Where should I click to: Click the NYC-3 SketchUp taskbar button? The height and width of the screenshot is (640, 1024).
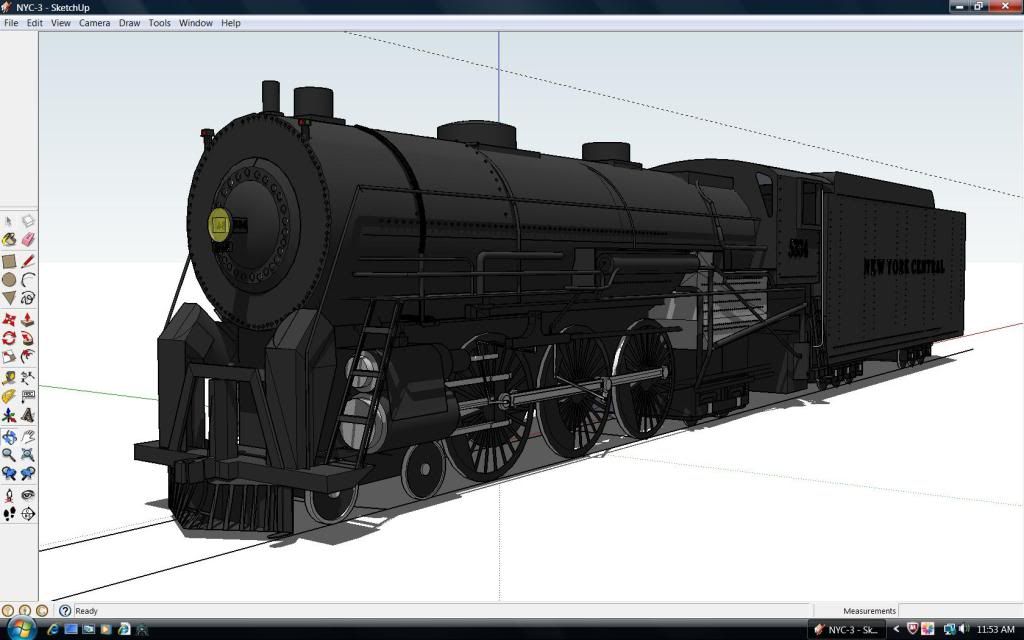(846, 630)
